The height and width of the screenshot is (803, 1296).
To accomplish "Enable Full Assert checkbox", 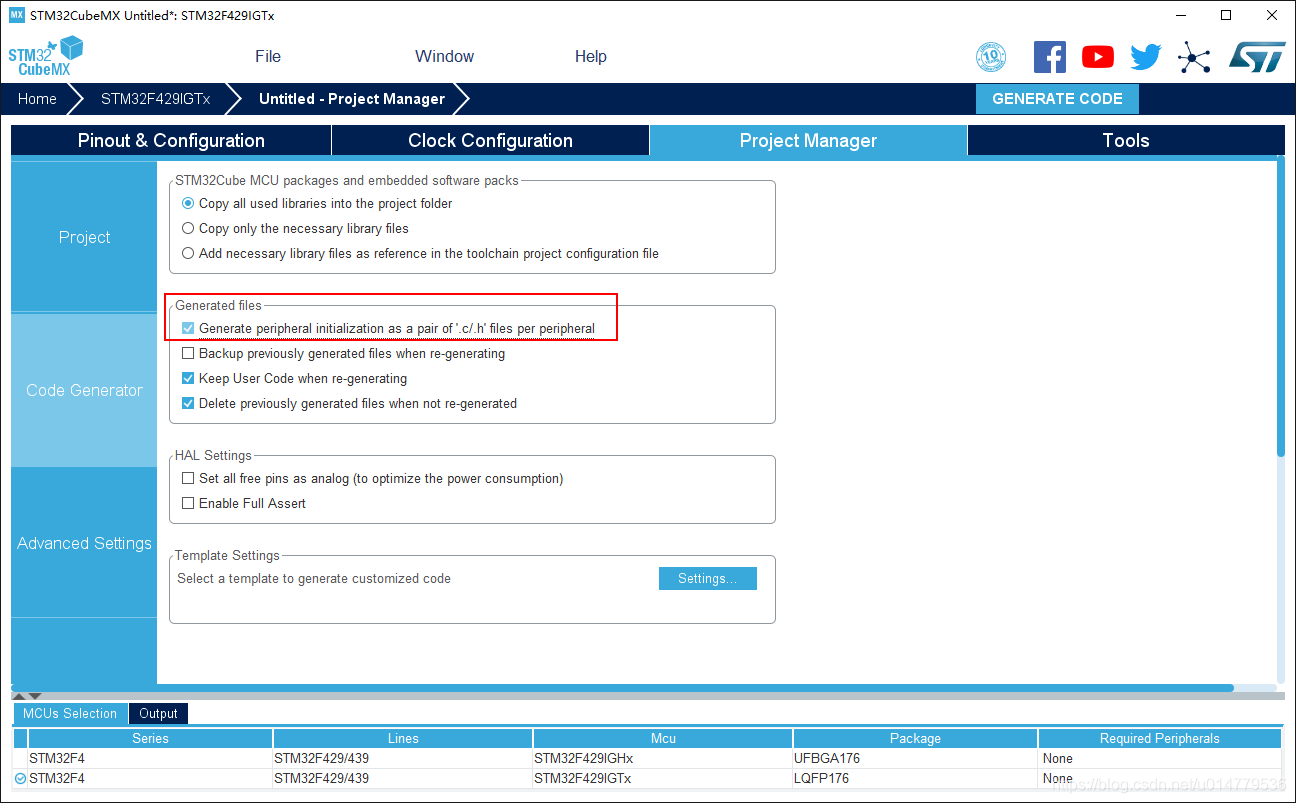I will click(x=188, y=503).
